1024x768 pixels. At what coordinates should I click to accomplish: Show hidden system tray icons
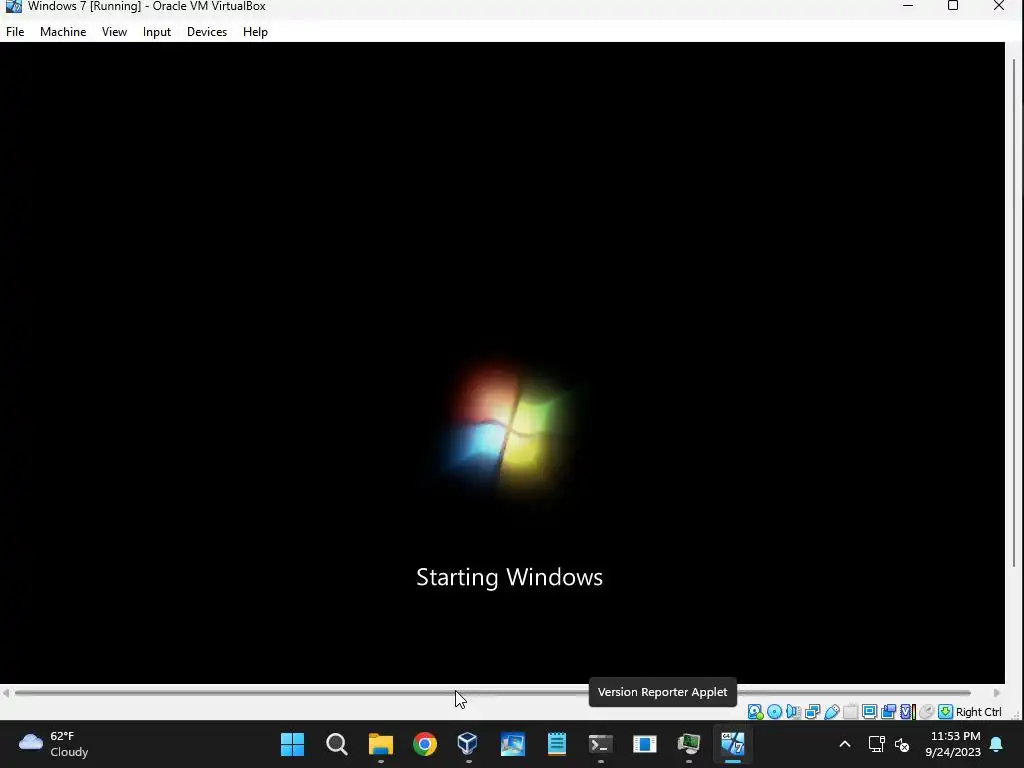click(x=844, y=744)
